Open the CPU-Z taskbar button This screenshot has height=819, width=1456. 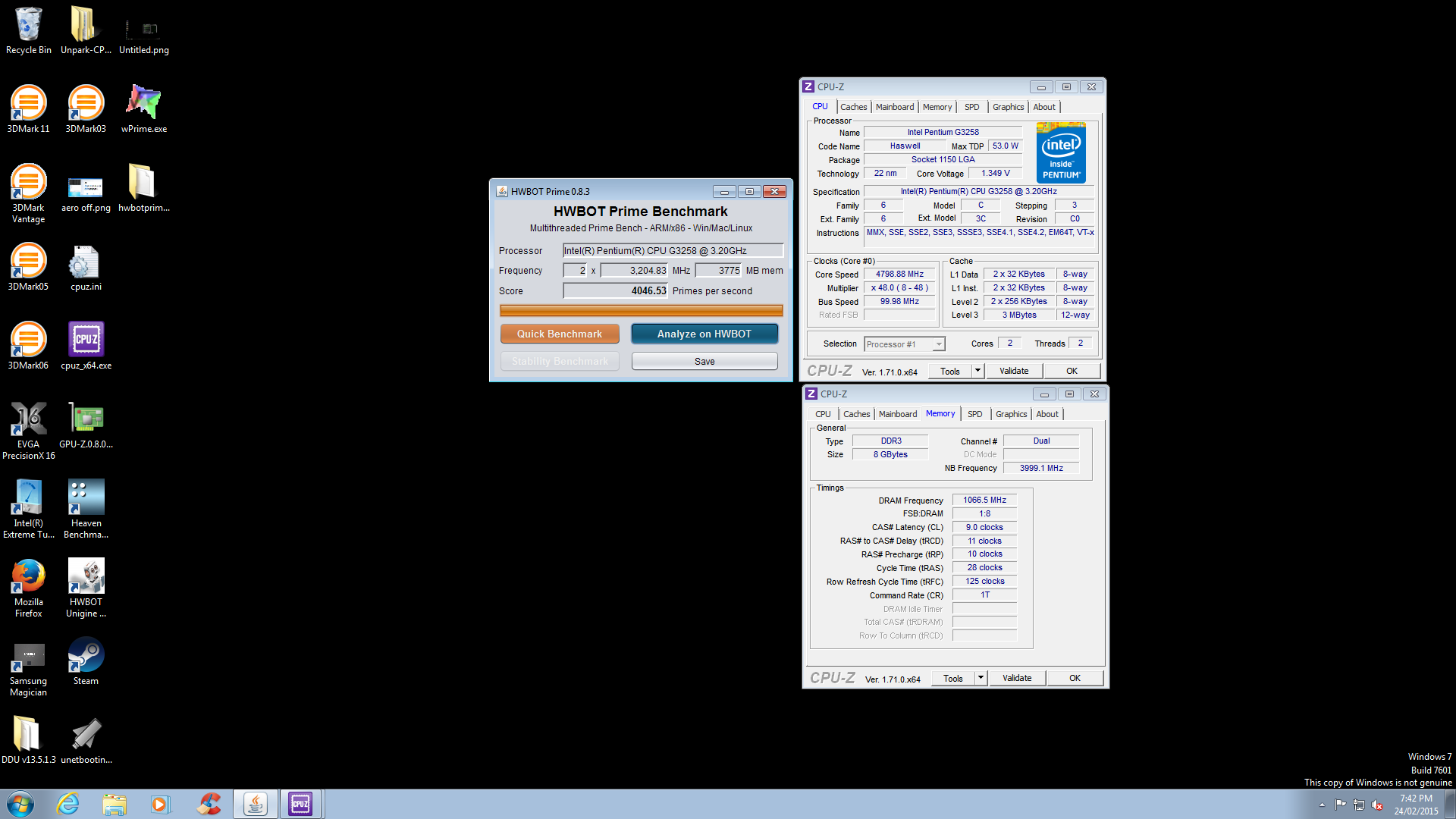pos(301,804)
